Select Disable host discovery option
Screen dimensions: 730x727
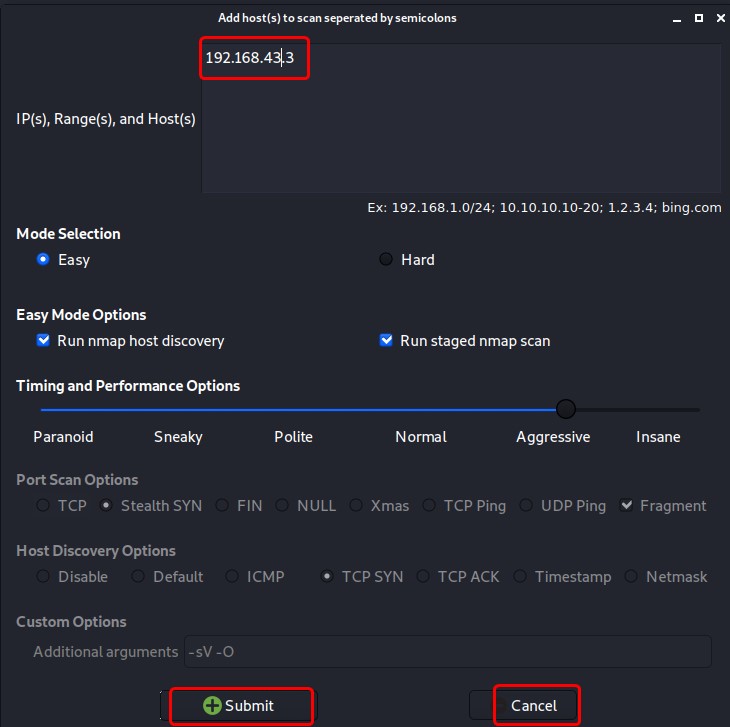click(x=43, y=576)
